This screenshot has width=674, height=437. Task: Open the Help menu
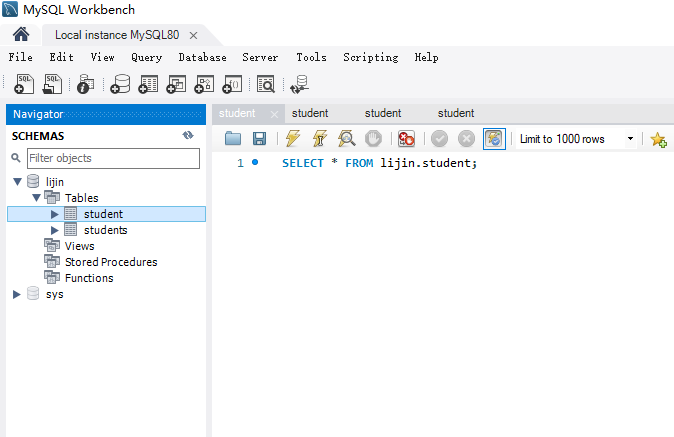coord(426,57)
